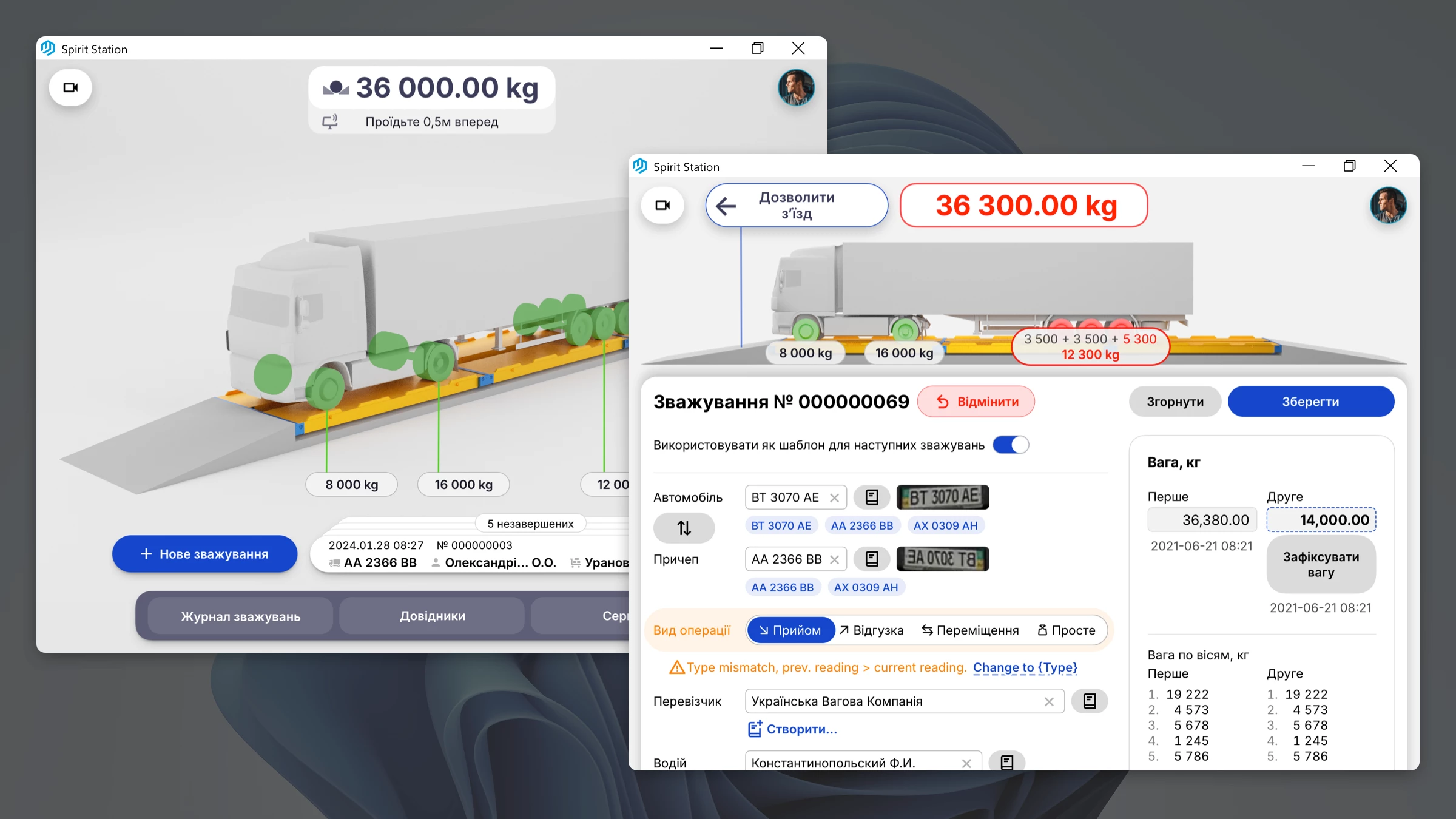Viewport: 1456px width, 819px height.
Task: Click the Перевізник input field
Action: tap(905, 701)
